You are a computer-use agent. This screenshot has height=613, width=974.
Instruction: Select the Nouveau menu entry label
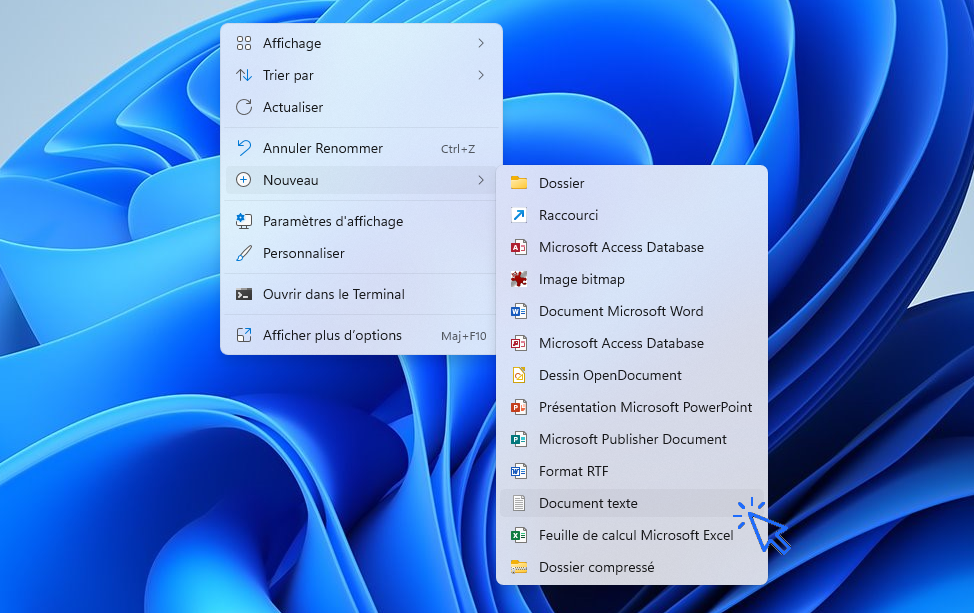291,180
